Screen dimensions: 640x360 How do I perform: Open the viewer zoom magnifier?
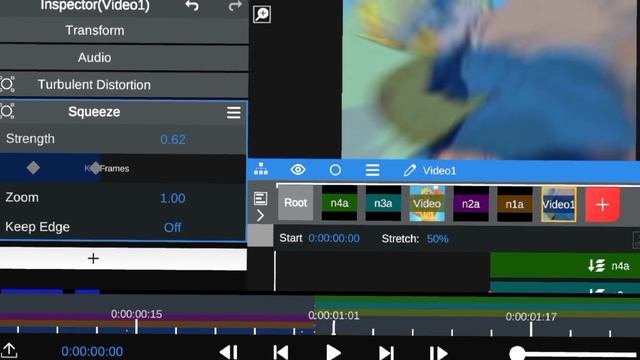[262, 14]
